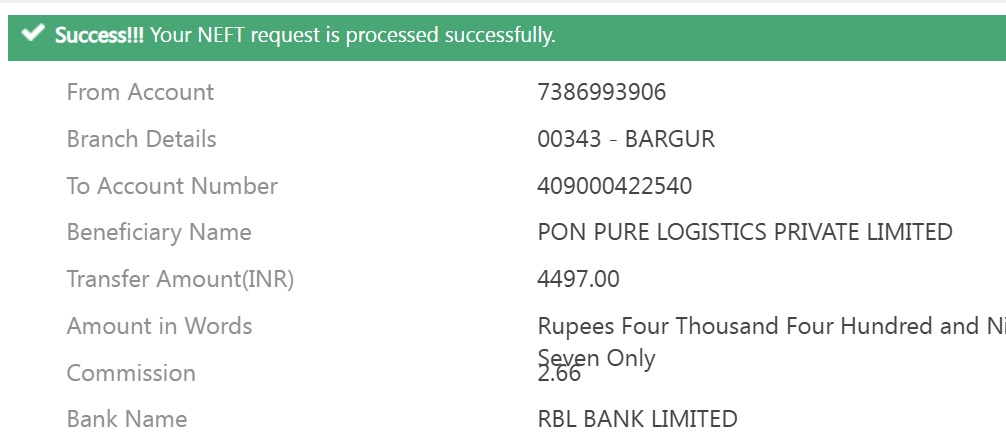
Task: Select the transfer amount 4497.00
Action: (x=578, y=279)
